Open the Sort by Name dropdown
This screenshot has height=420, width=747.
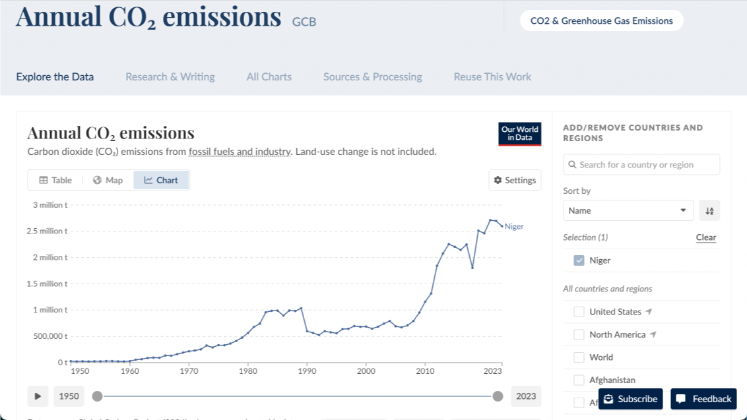628,211
